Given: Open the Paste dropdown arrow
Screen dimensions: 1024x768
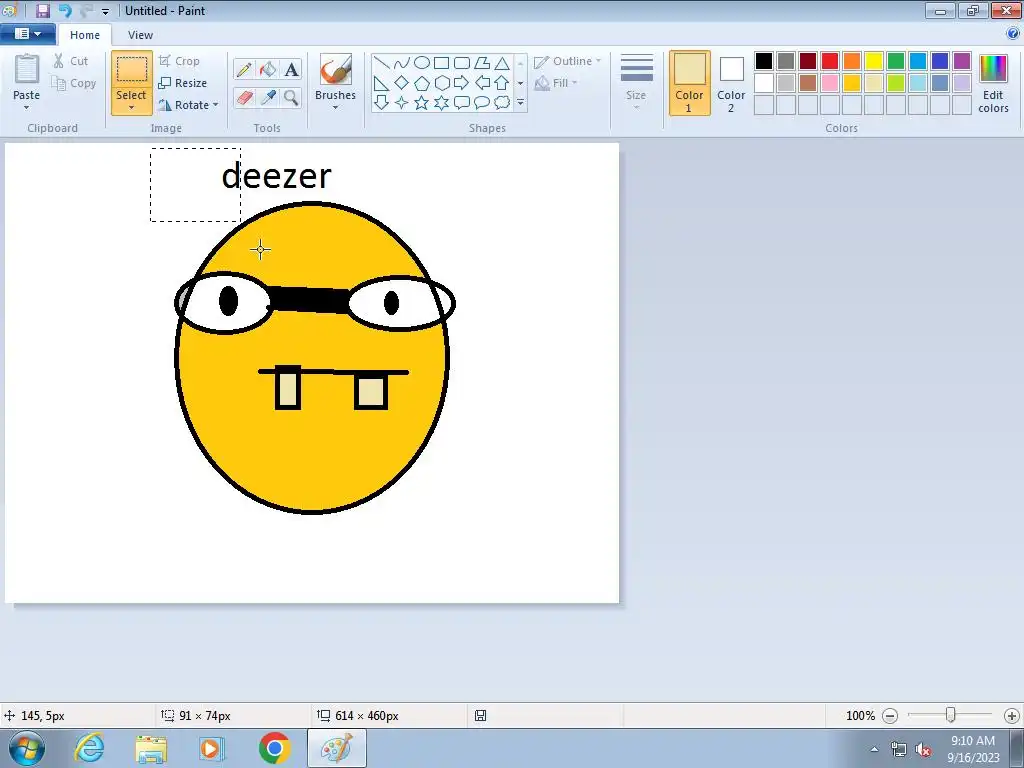Looking at the screenshot, I should point(26,108).
